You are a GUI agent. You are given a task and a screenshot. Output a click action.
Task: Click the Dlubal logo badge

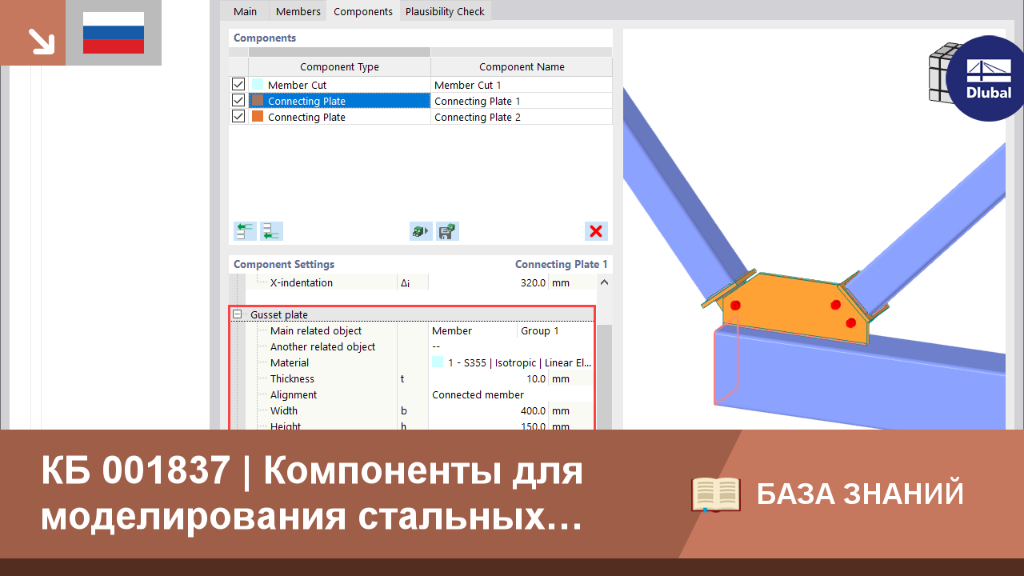point(987,78)
